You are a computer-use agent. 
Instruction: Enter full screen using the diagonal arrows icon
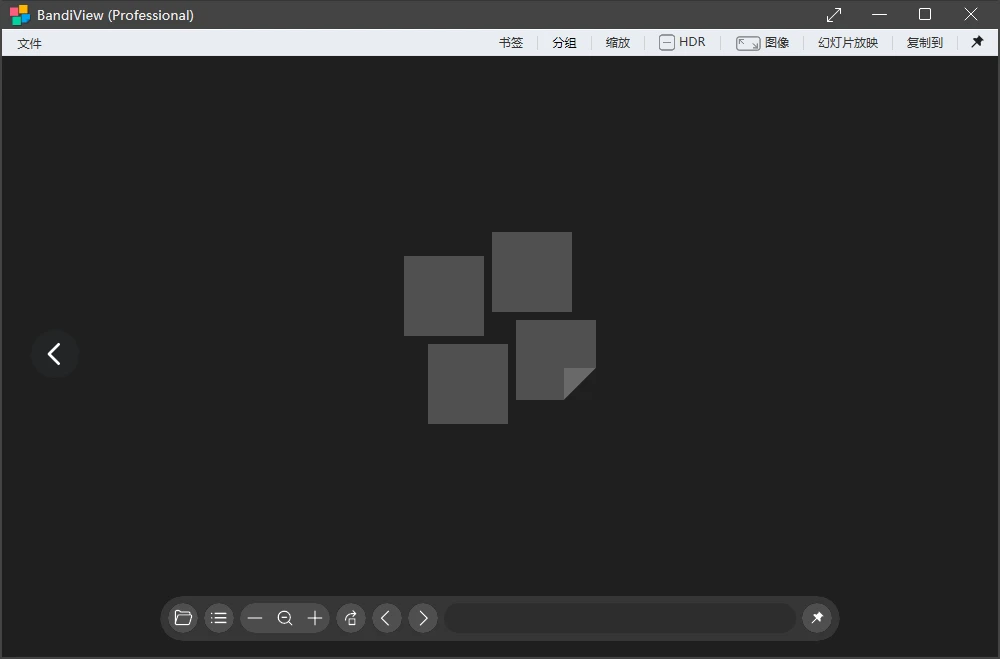[x=834, y=14]
